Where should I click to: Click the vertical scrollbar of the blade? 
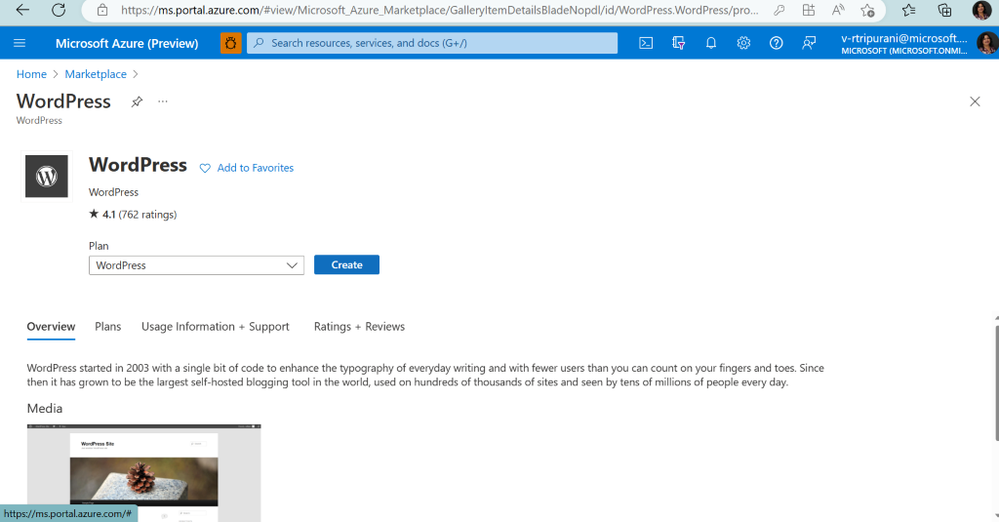click(996, 382)
